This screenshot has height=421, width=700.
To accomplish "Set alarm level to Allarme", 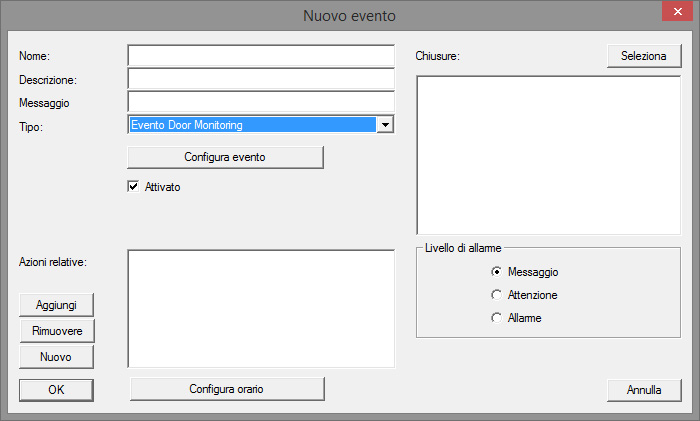I will pyautogui.click(x=496, y=318).
